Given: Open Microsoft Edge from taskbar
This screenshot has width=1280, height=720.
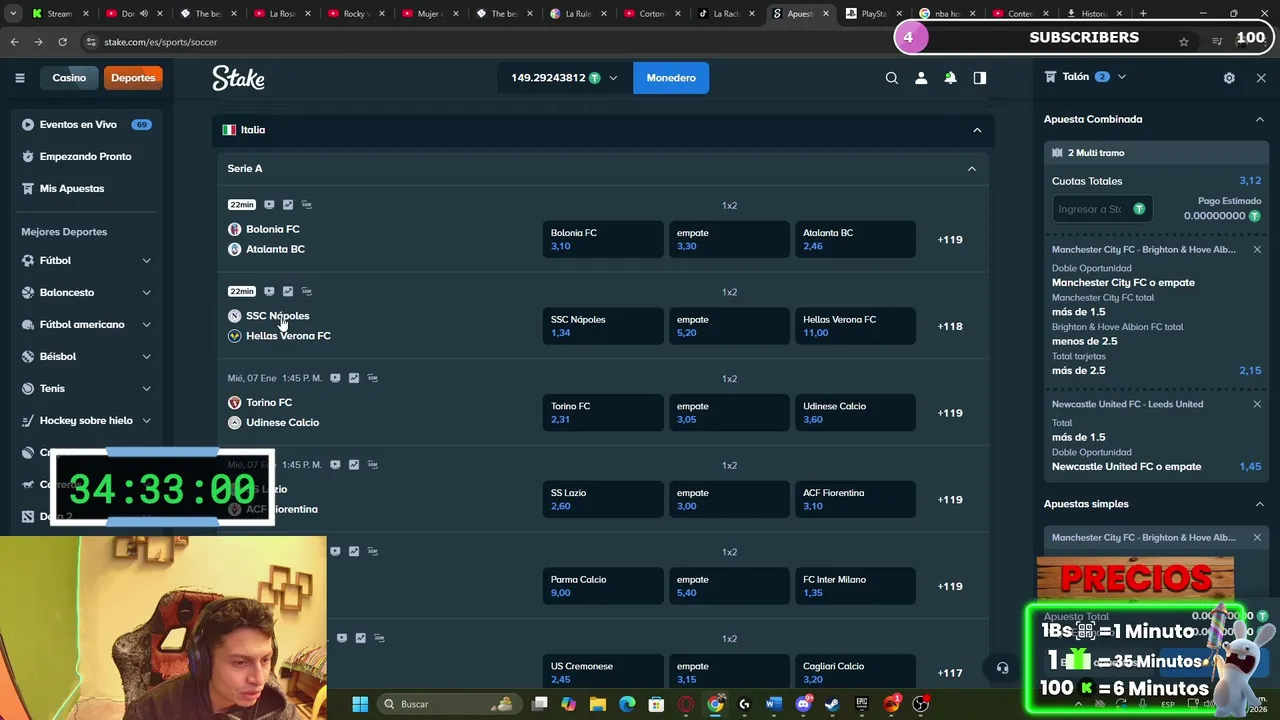Looking at the screenshot, I should coord(627,704).
